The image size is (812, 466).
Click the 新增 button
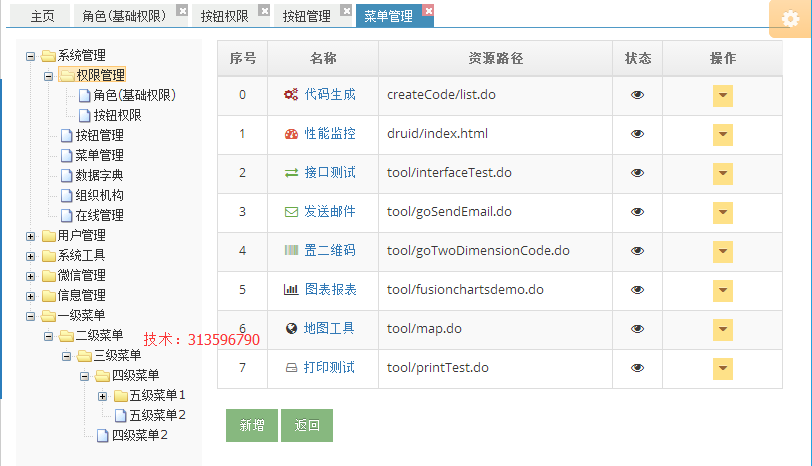pos(252,425)
